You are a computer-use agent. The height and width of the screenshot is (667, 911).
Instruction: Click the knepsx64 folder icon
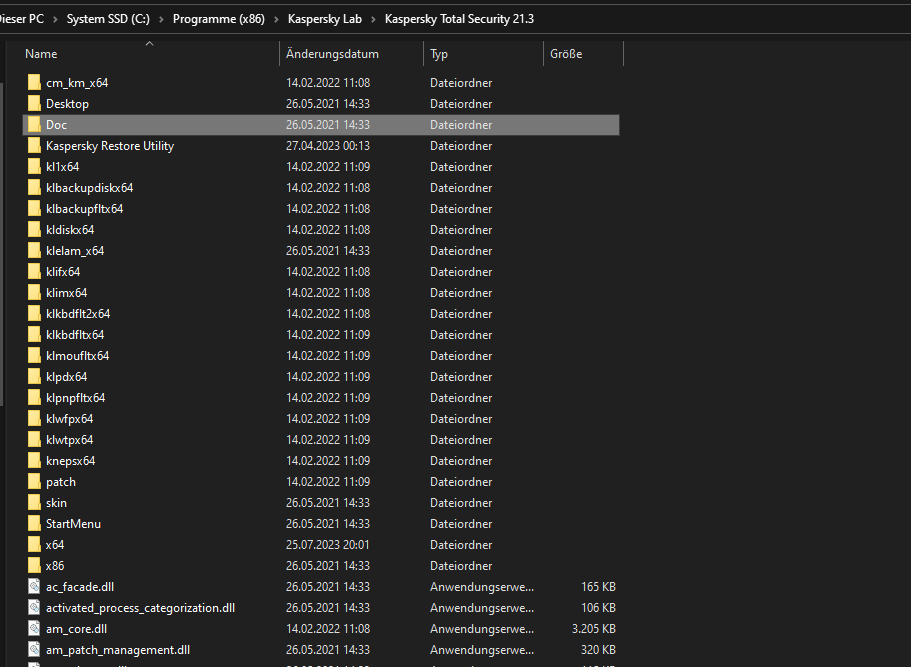click(x=34, y=461)
